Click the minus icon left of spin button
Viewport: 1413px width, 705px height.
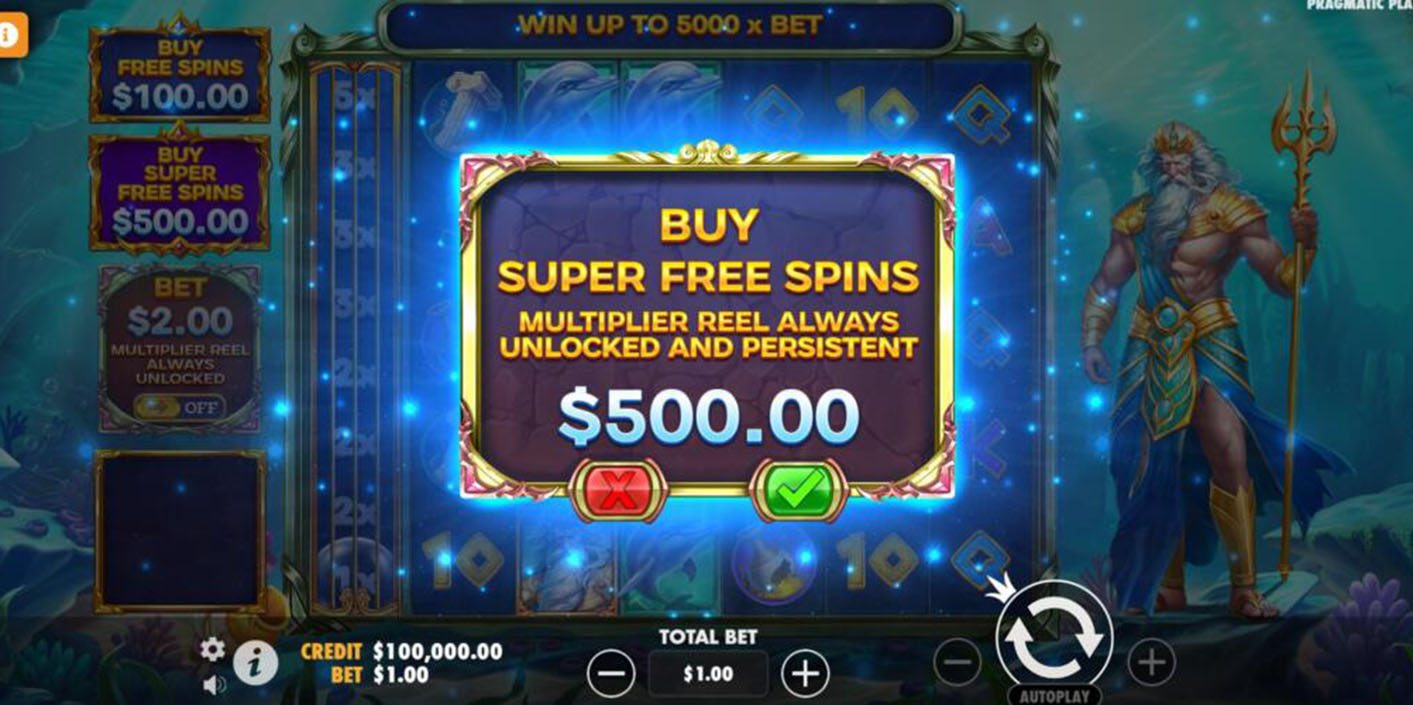[x=958, y=662]
